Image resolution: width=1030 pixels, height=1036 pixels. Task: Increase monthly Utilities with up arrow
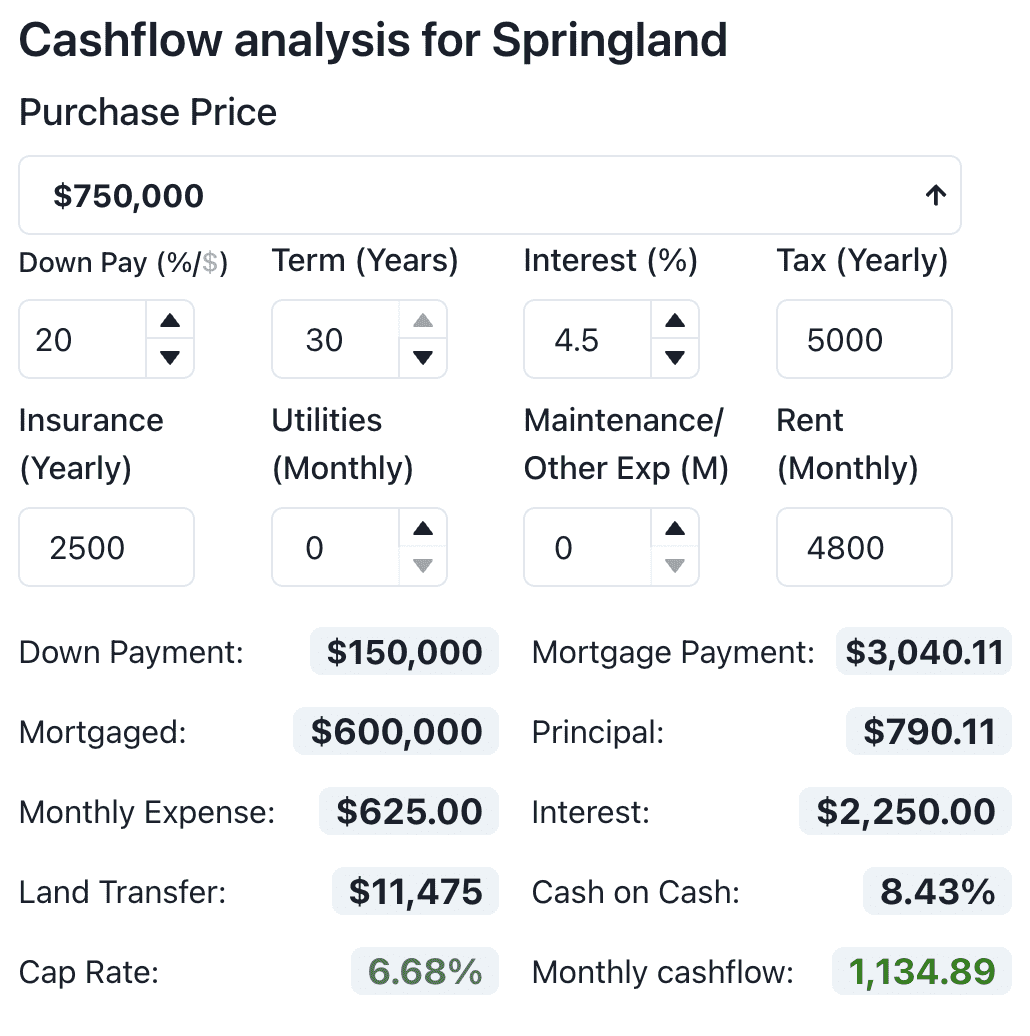(x=423, y=529)
